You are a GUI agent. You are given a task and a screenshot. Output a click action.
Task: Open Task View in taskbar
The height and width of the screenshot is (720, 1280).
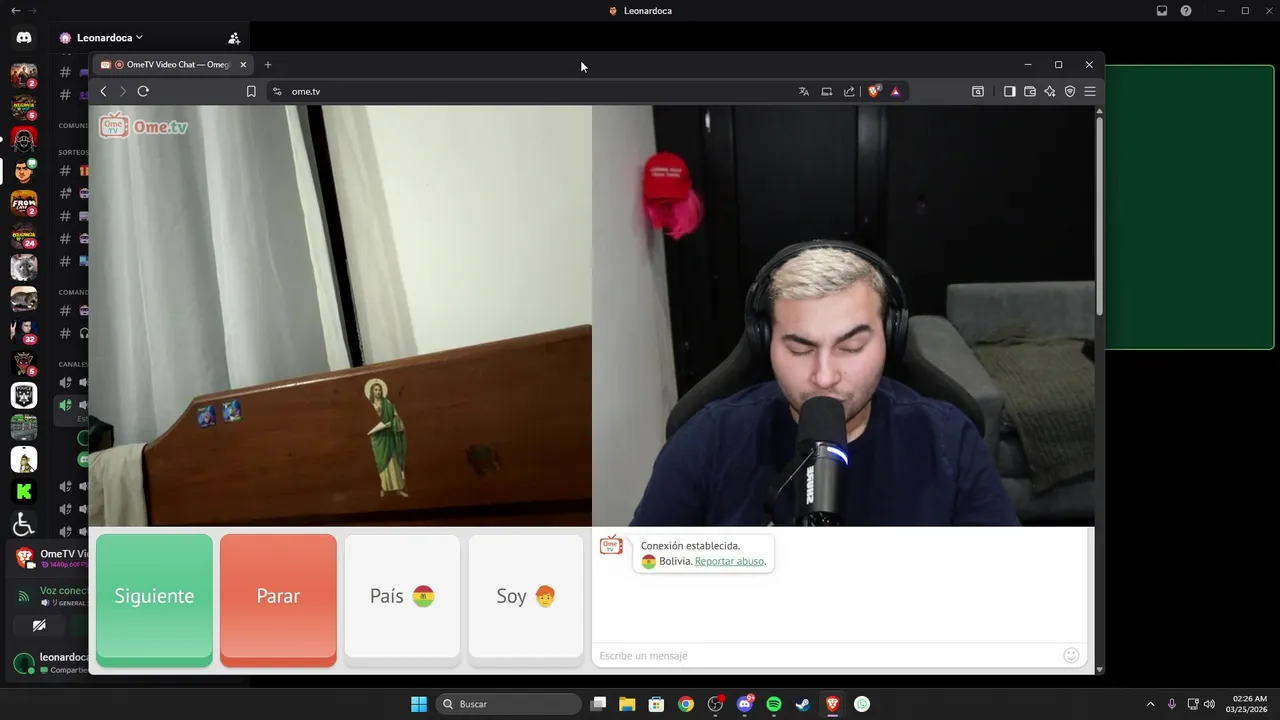[x=598, y=704]
